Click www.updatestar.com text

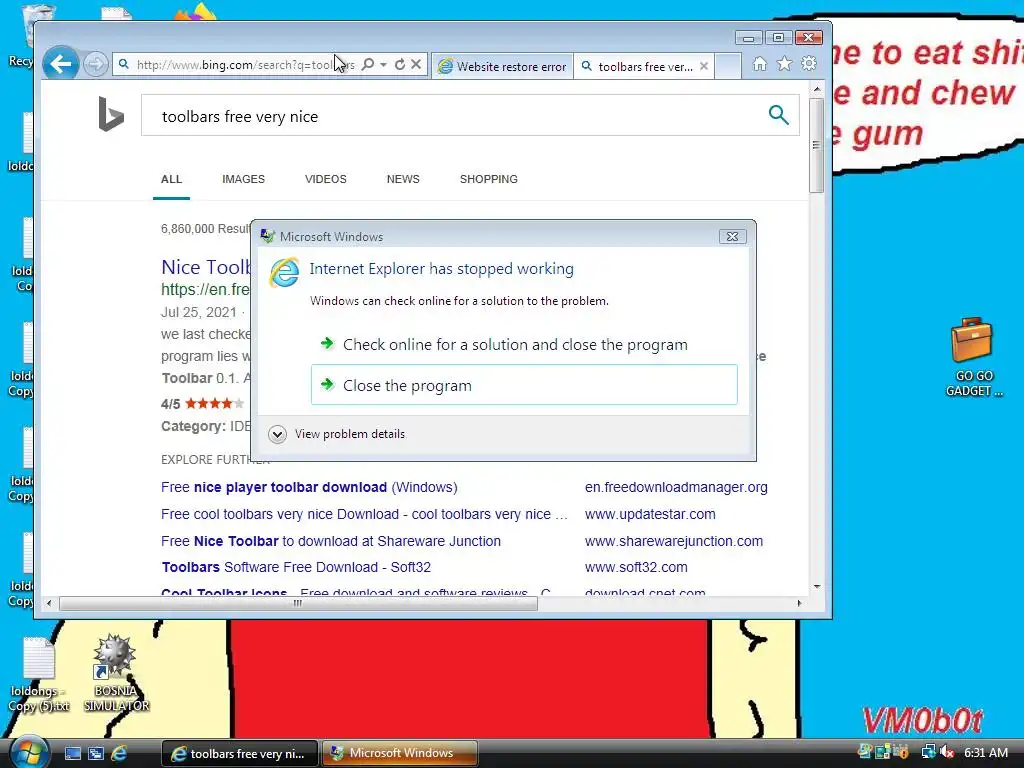[x=650, y=514]
